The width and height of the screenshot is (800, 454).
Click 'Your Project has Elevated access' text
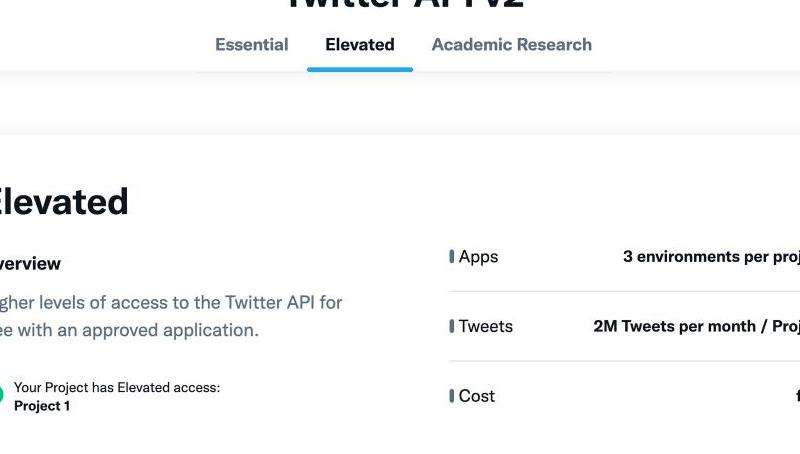(x=117, y=388)
